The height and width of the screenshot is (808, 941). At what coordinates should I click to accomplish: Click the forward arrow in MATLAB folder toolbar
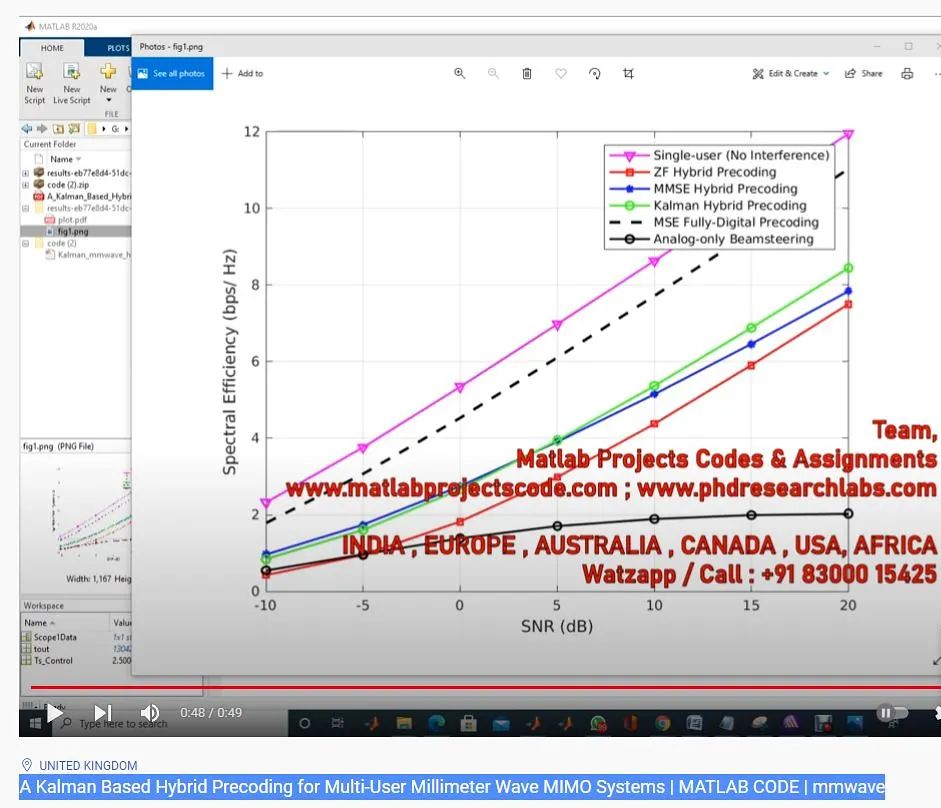(x=41, y=128)
